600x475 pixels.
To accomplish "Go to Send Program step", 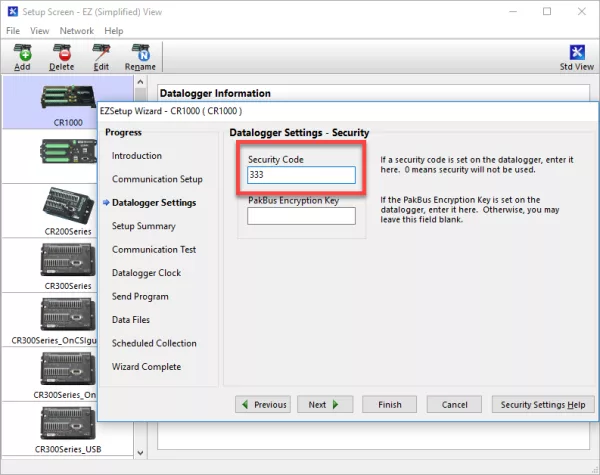I will (x=140, y=296).
